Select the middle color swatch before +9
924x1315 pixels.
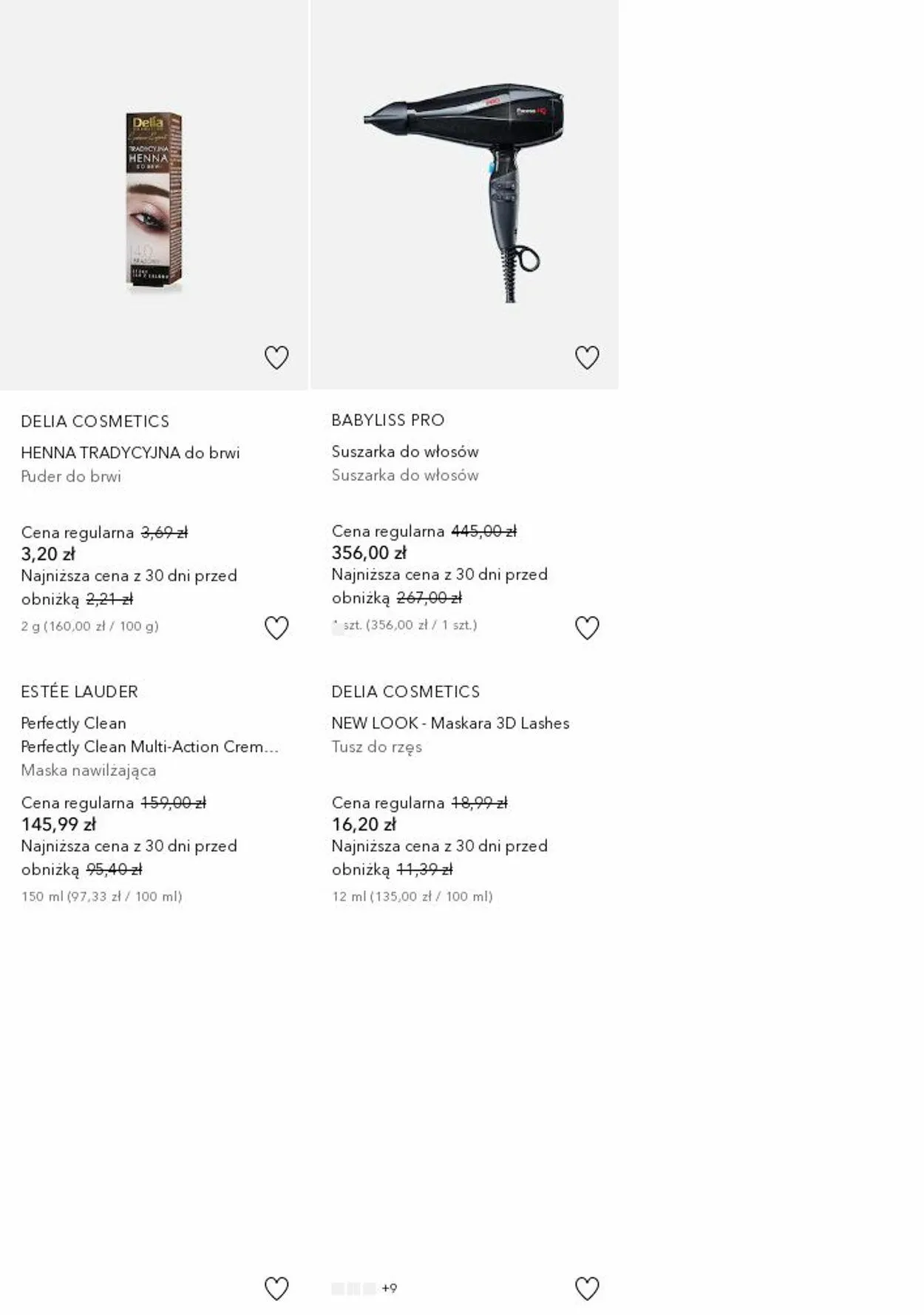[x=354, y=1288]
